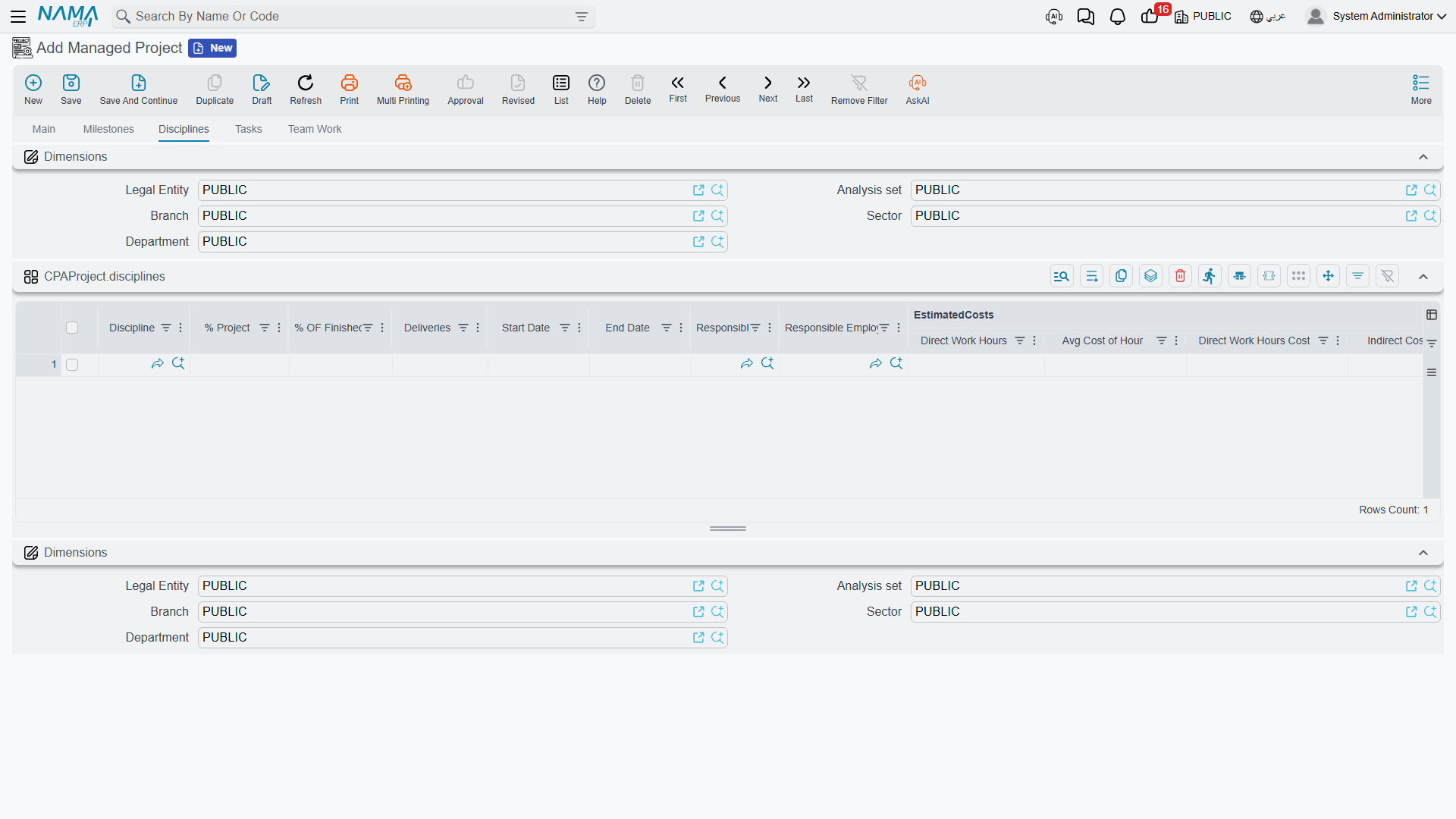Open the chat messages icon
This screenshot has width=1456, height=819.
click(1085, 17)
